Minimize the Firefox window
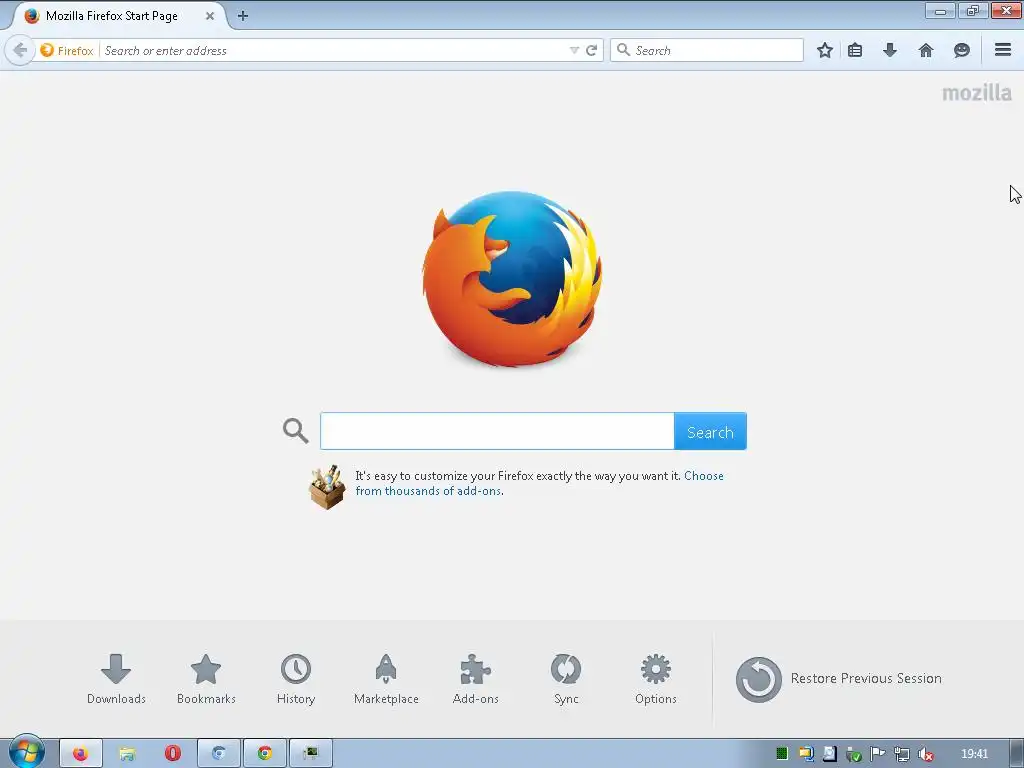 pos(940,10)
